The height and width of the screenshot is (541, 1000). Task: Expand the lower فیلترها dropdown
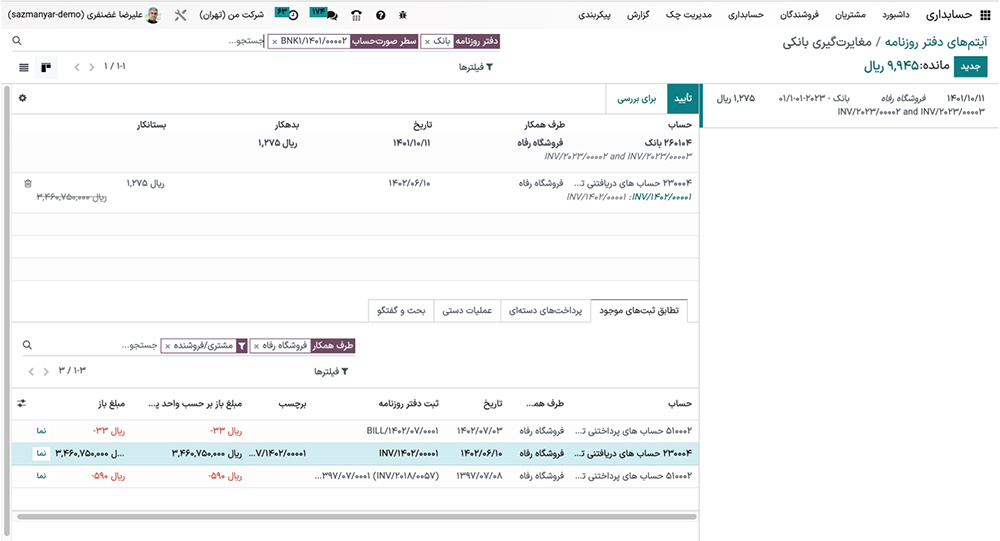coord(330,371)
